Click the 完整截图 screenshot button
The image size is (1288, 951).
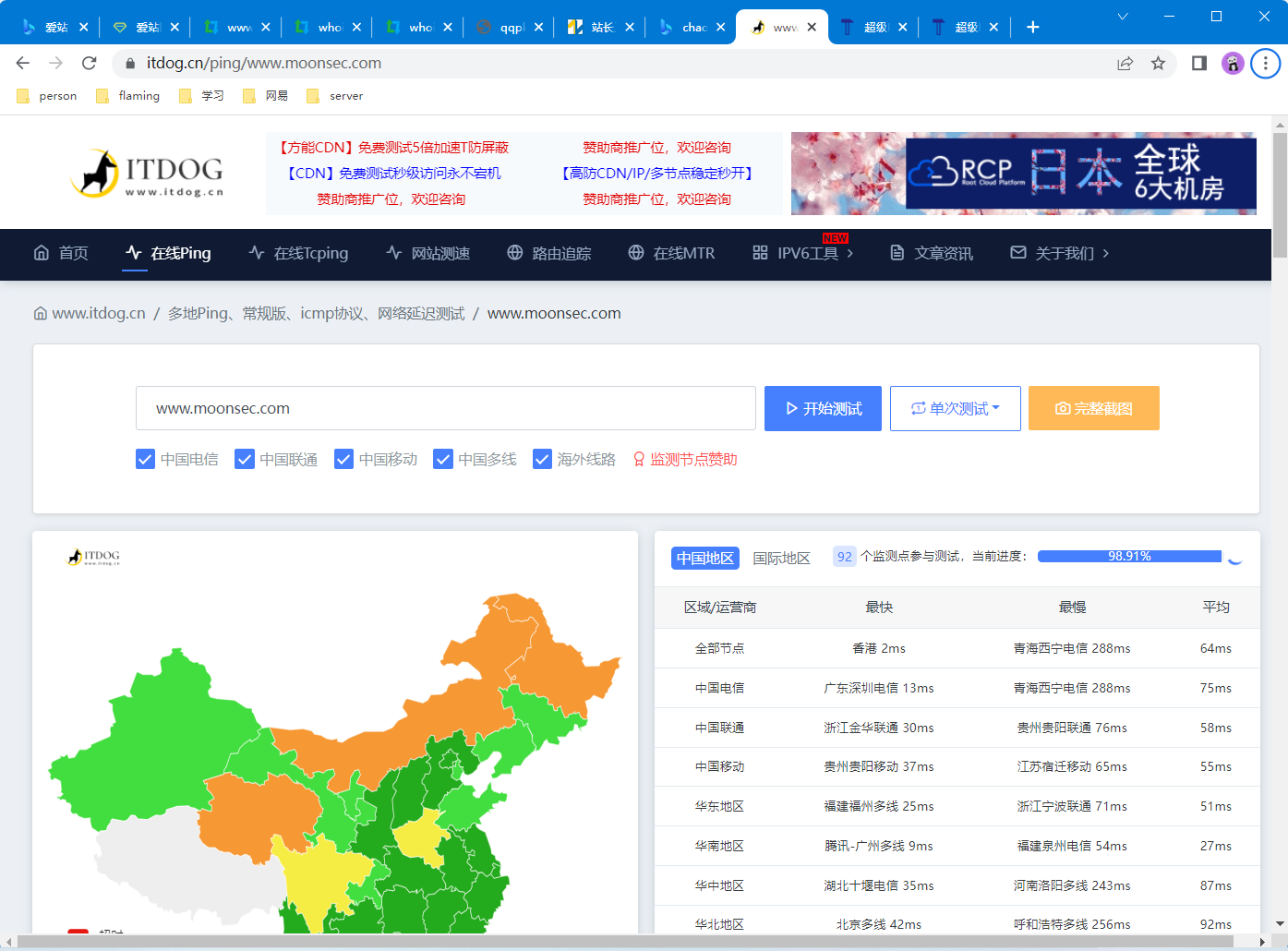(1094, 408)
